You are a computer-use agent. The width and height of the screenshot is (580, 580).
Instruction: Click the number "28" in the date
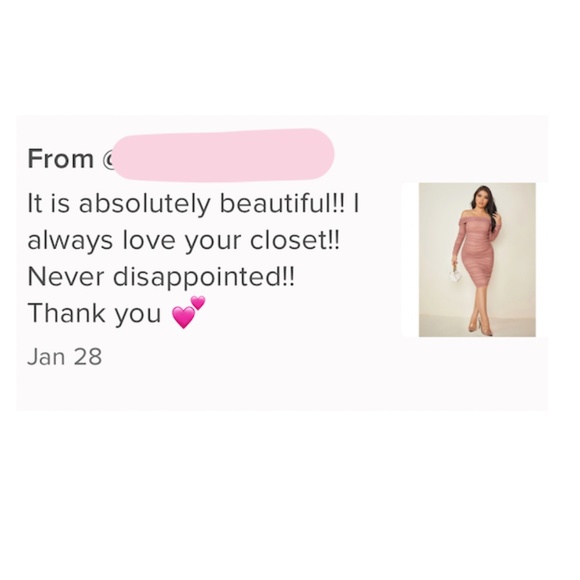point(87,357)
